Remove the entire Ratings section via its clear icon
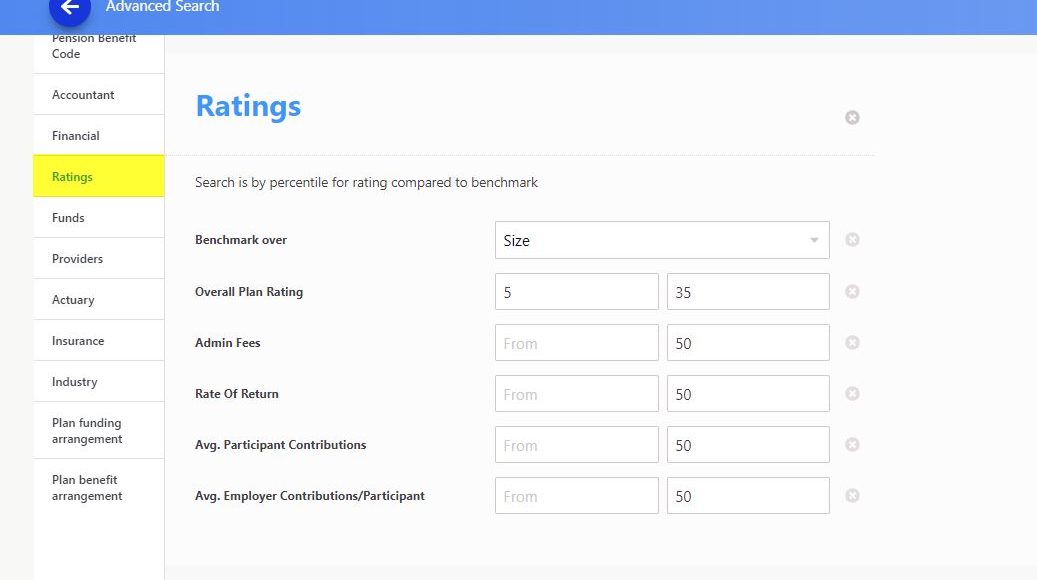The width and height of the screenshot is (1037, 580). click(852, 117)
